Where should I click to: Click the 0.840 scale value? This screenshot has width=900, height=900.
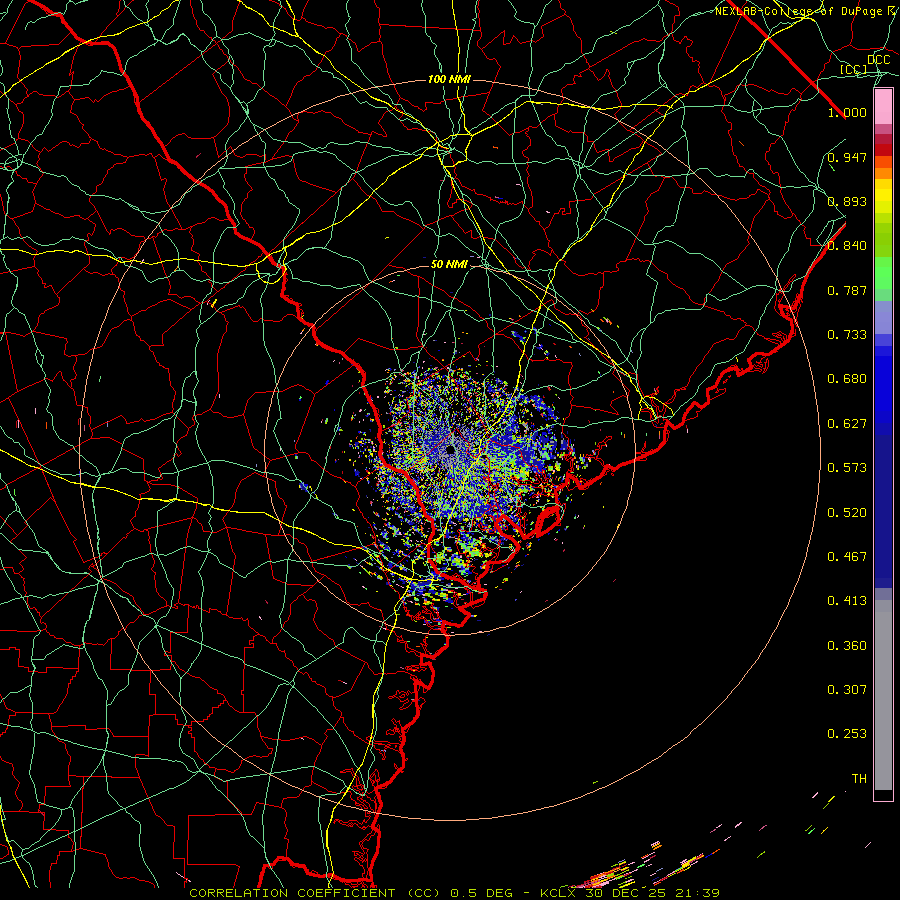coord(847,246)
